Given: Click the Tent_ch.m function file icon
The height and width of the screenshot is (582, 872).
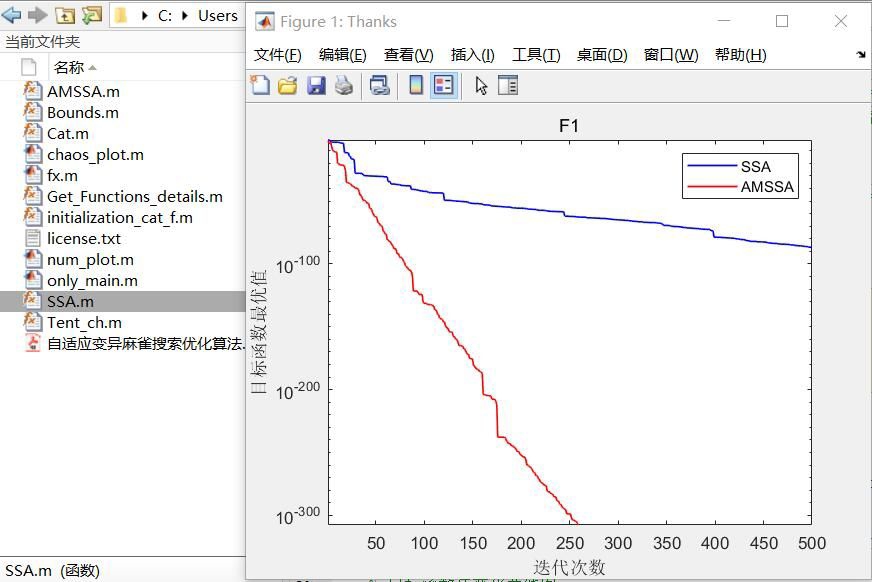Looking at the screenshot, I should coord(32,322).
